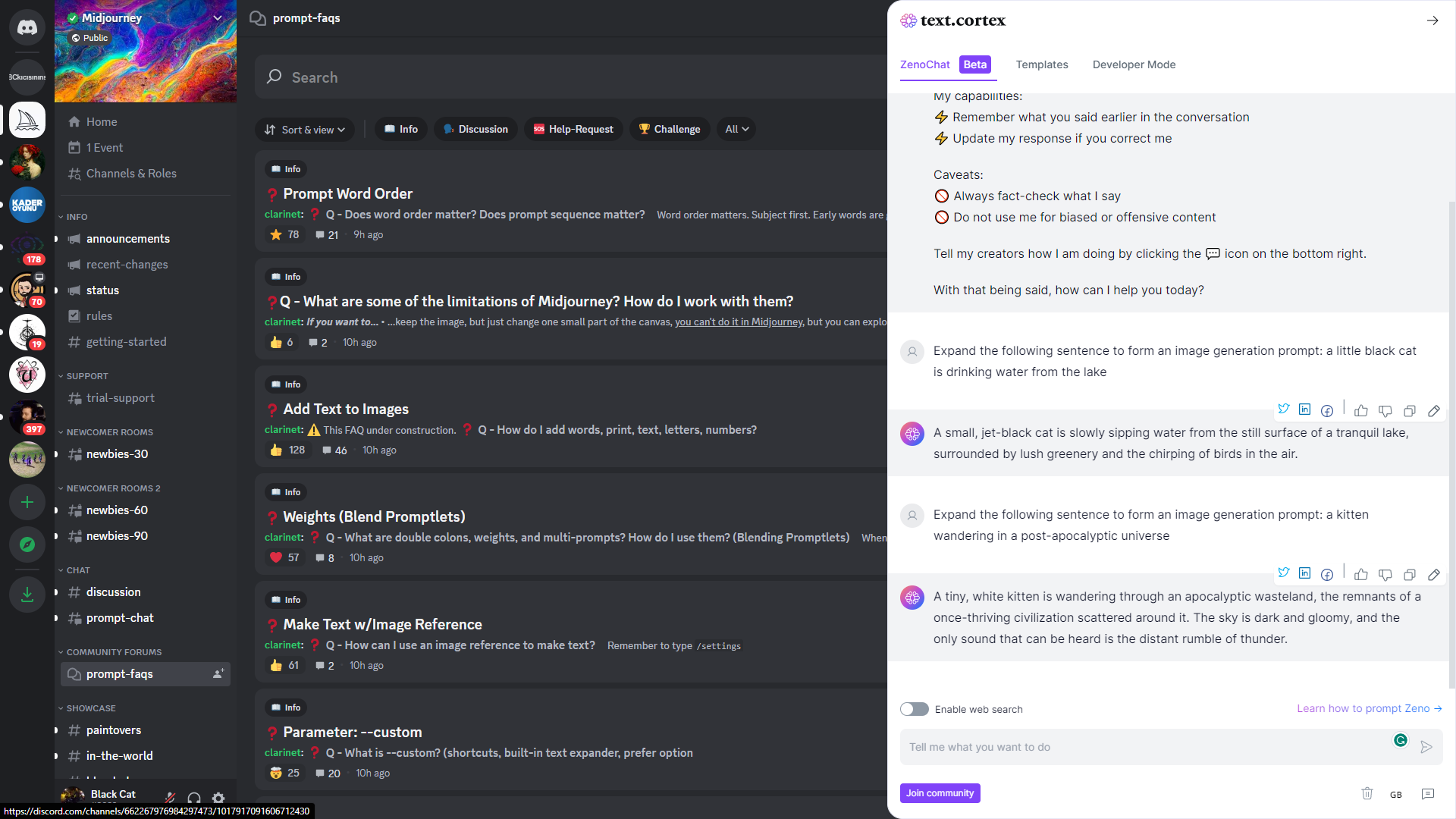Toggle microphone mute in user panel

coord(171,798)
